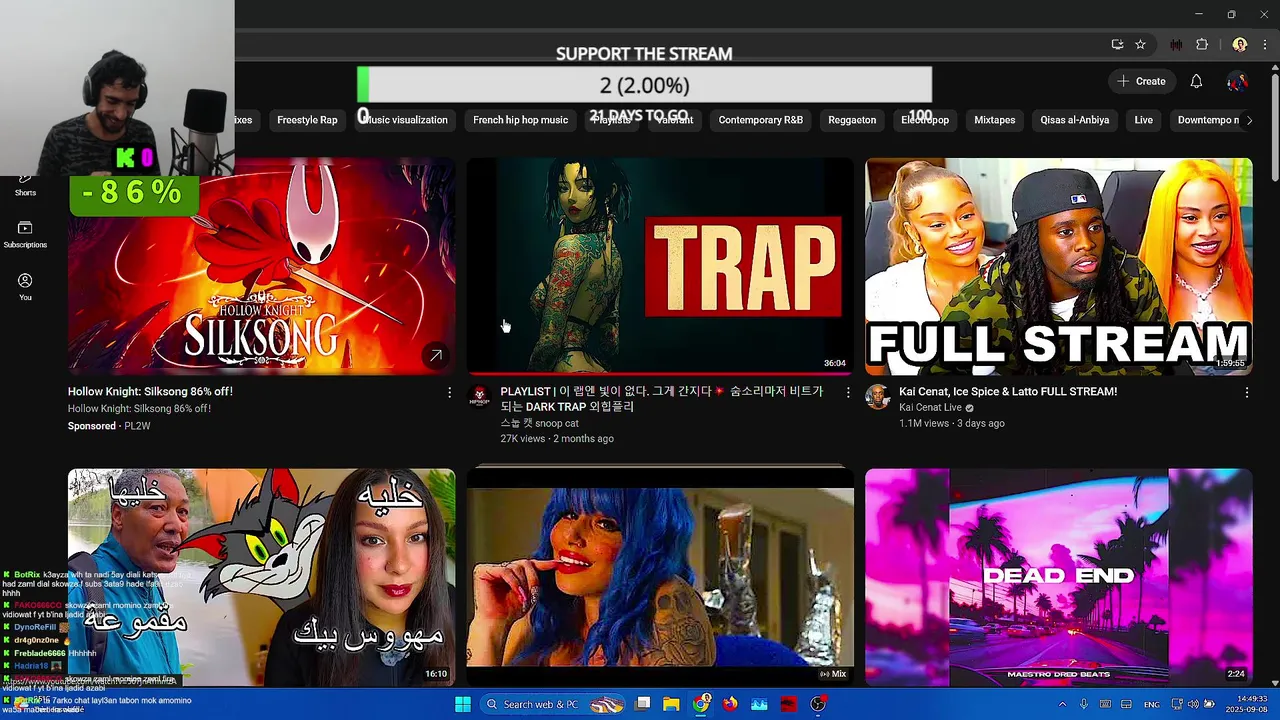Click the microphone icon in system tray

coord(1083,704)
